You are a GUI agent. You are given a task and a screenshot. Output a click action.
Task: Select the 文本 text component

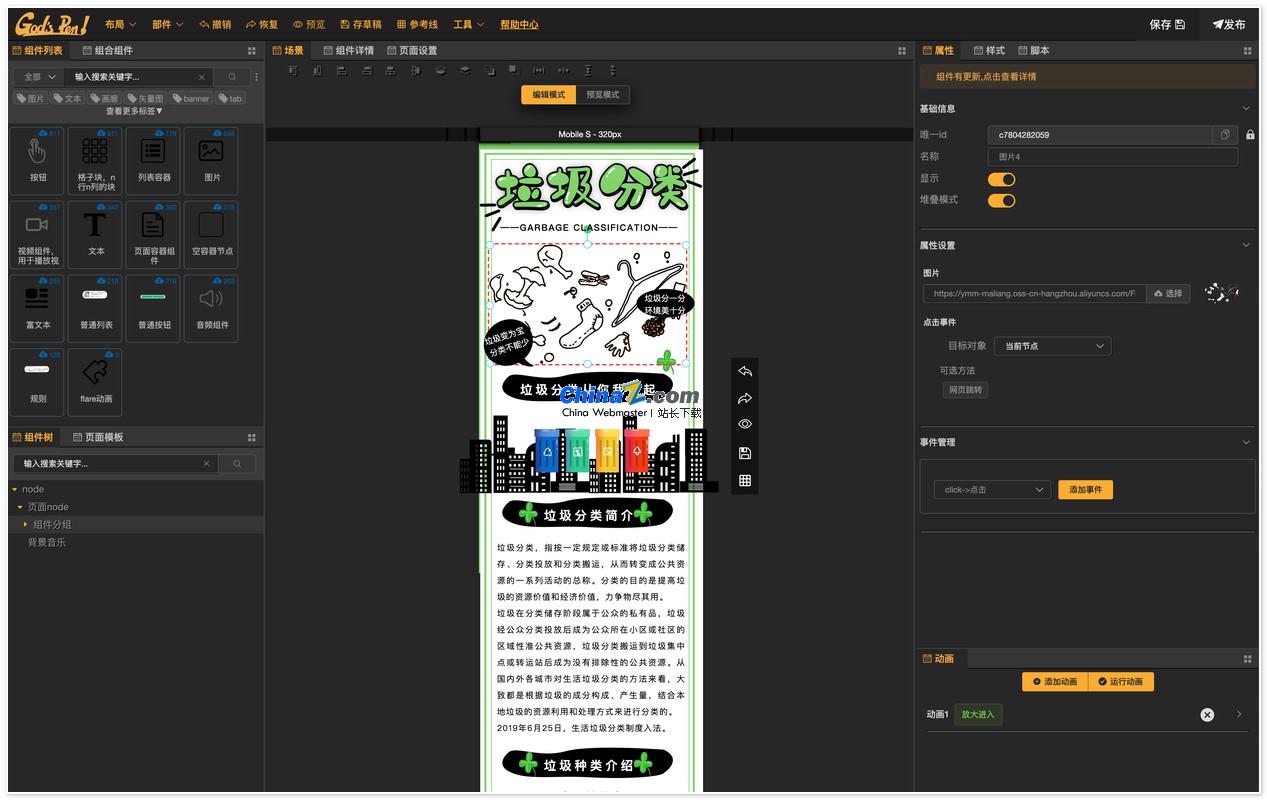(95, 234)
